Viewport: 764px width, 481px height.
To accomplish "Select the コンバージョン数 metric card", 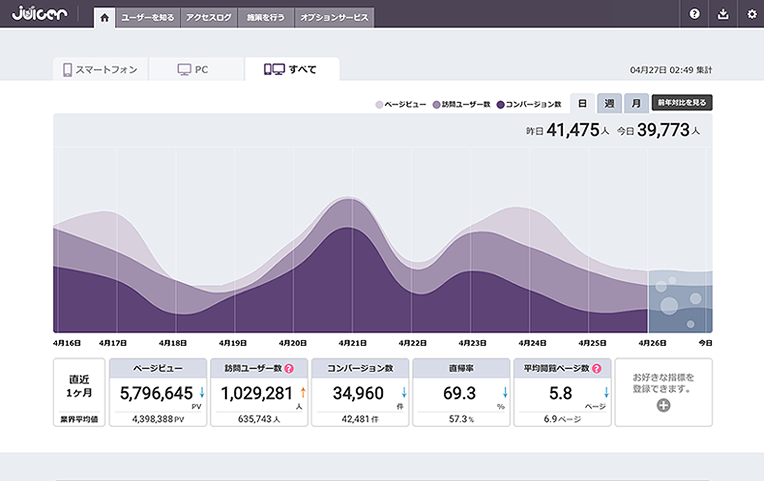I will tap(360, 393).
